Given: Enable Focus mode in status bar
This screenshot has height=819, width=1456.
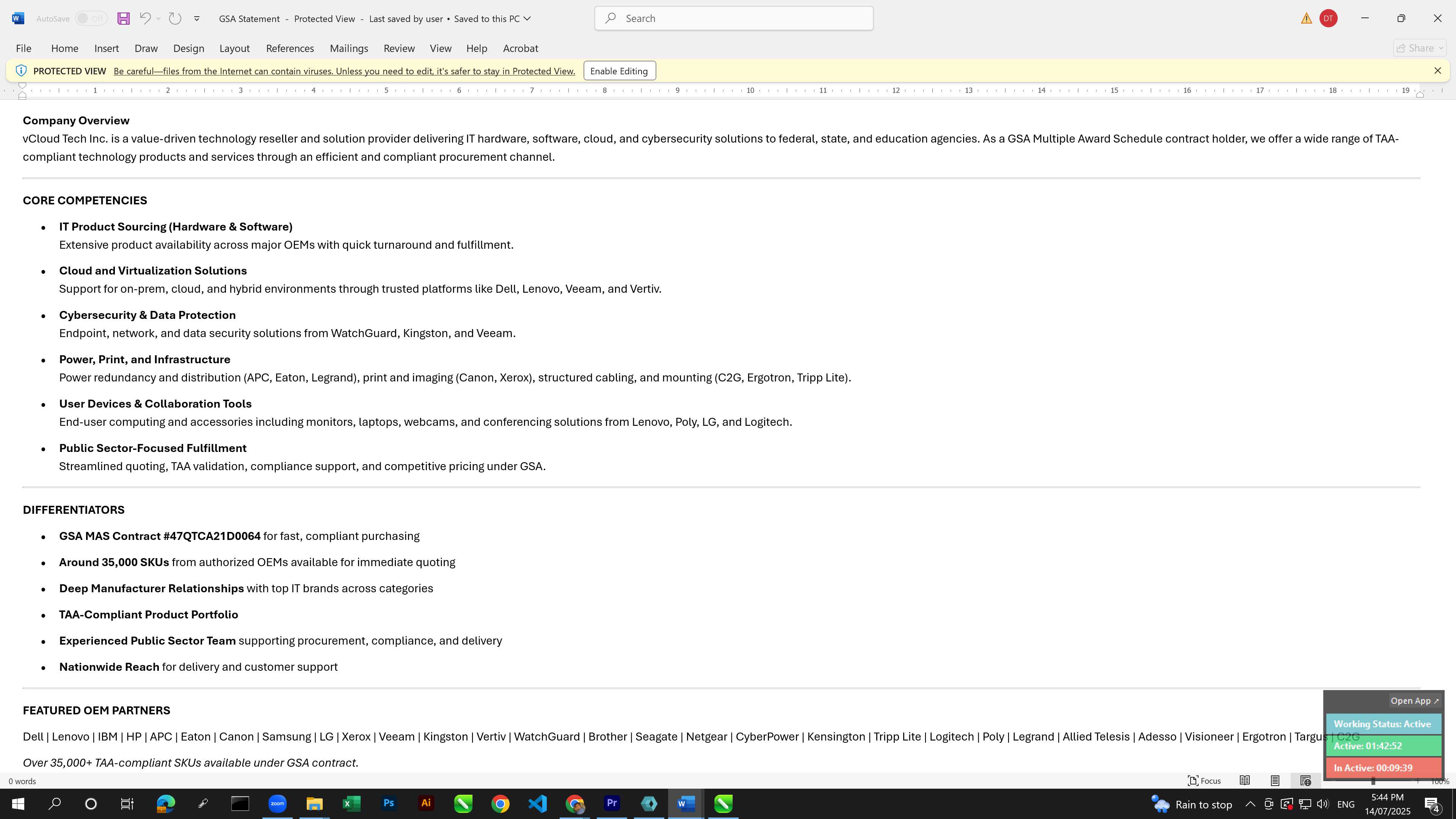Looking at the screenshot, I should pos(1204,781).
